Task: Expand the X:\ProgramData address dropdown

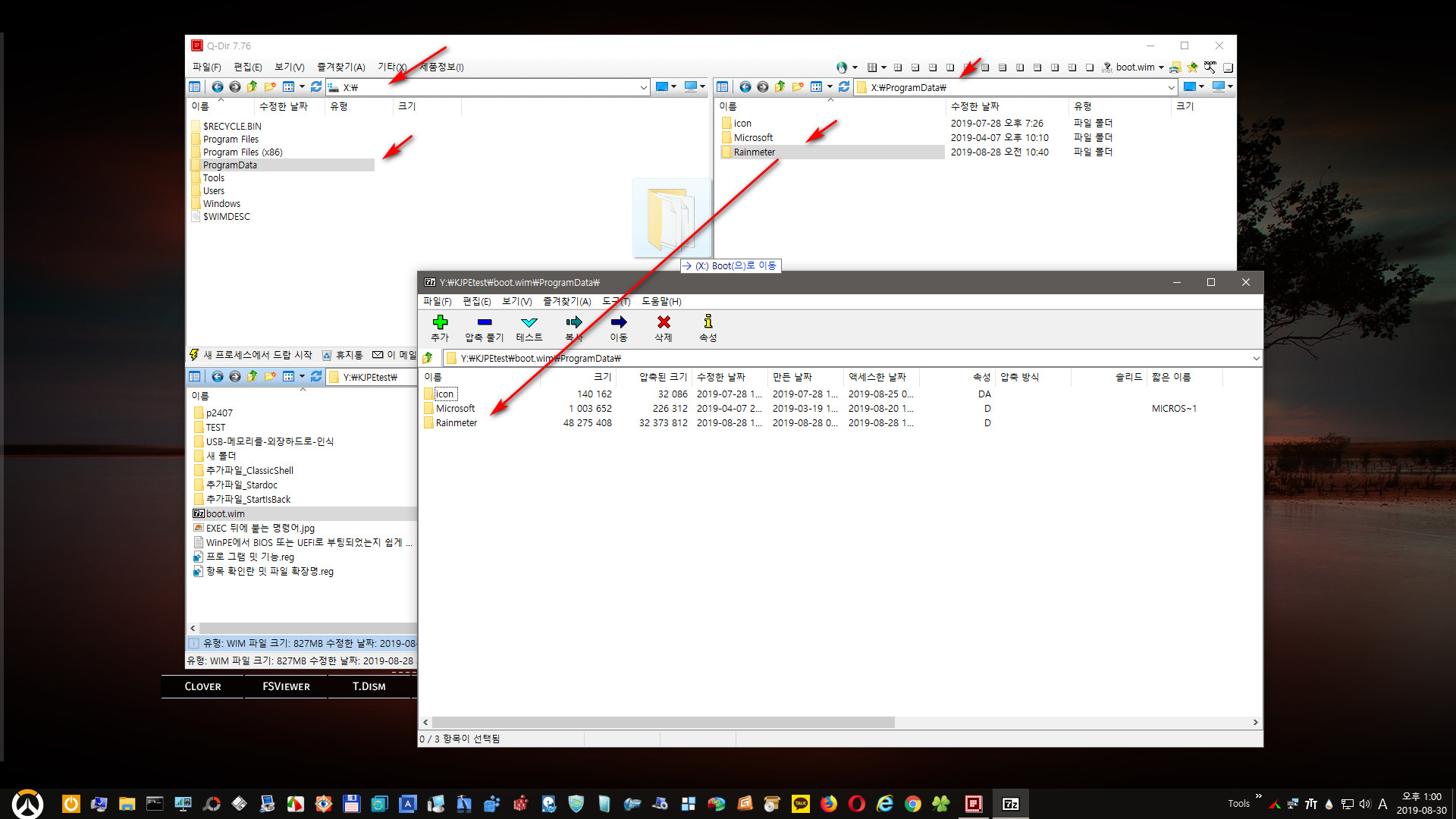Action: pos(1171,87)
